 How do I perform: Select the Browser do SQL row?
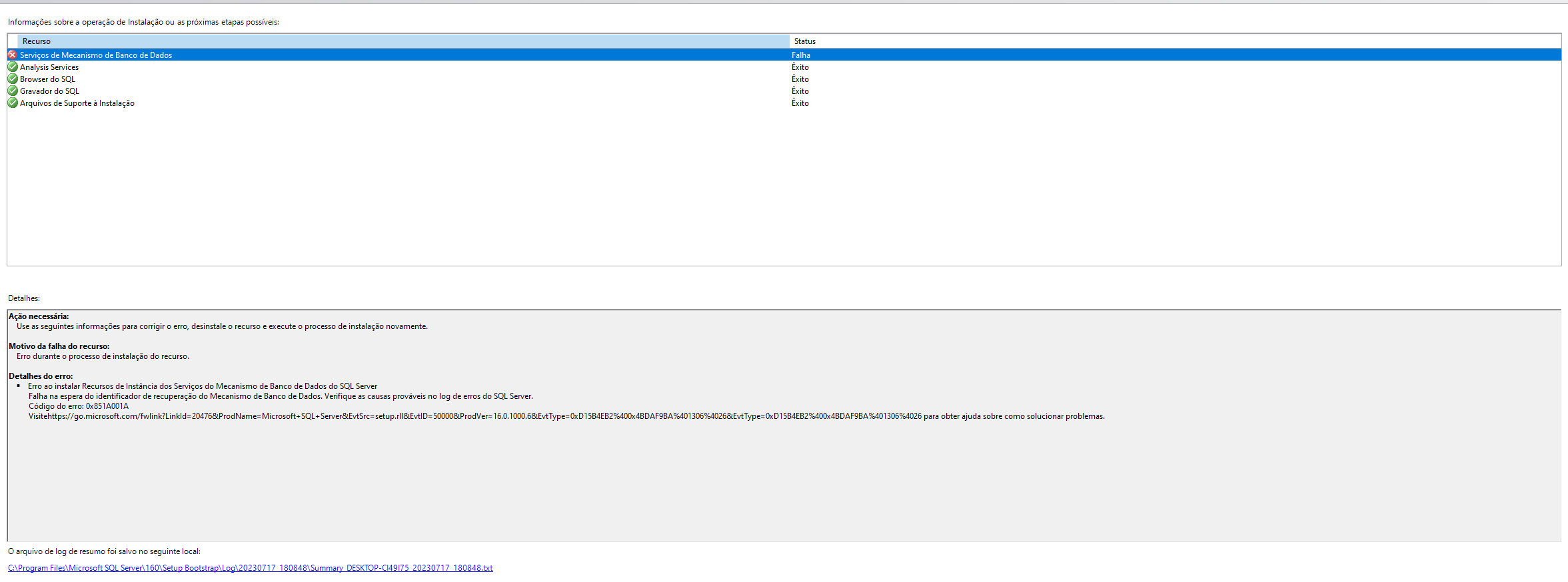click(x=784, y=79)
